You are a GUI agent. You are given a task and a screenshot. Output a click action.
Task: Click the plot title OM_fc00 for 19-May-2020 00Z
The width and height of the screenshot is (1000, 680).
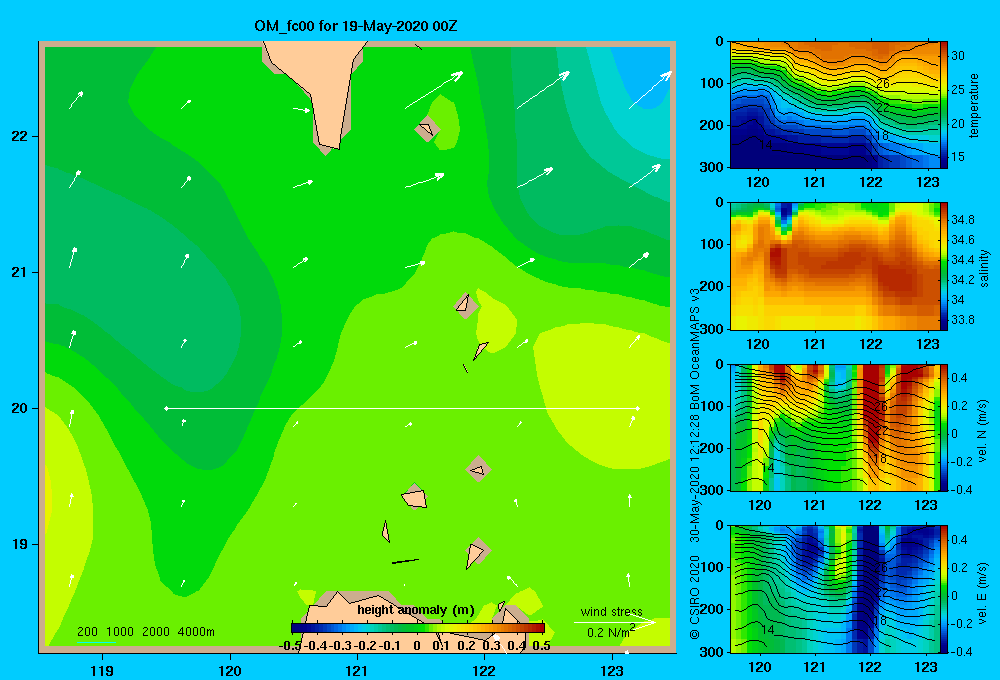click(356, 26)
